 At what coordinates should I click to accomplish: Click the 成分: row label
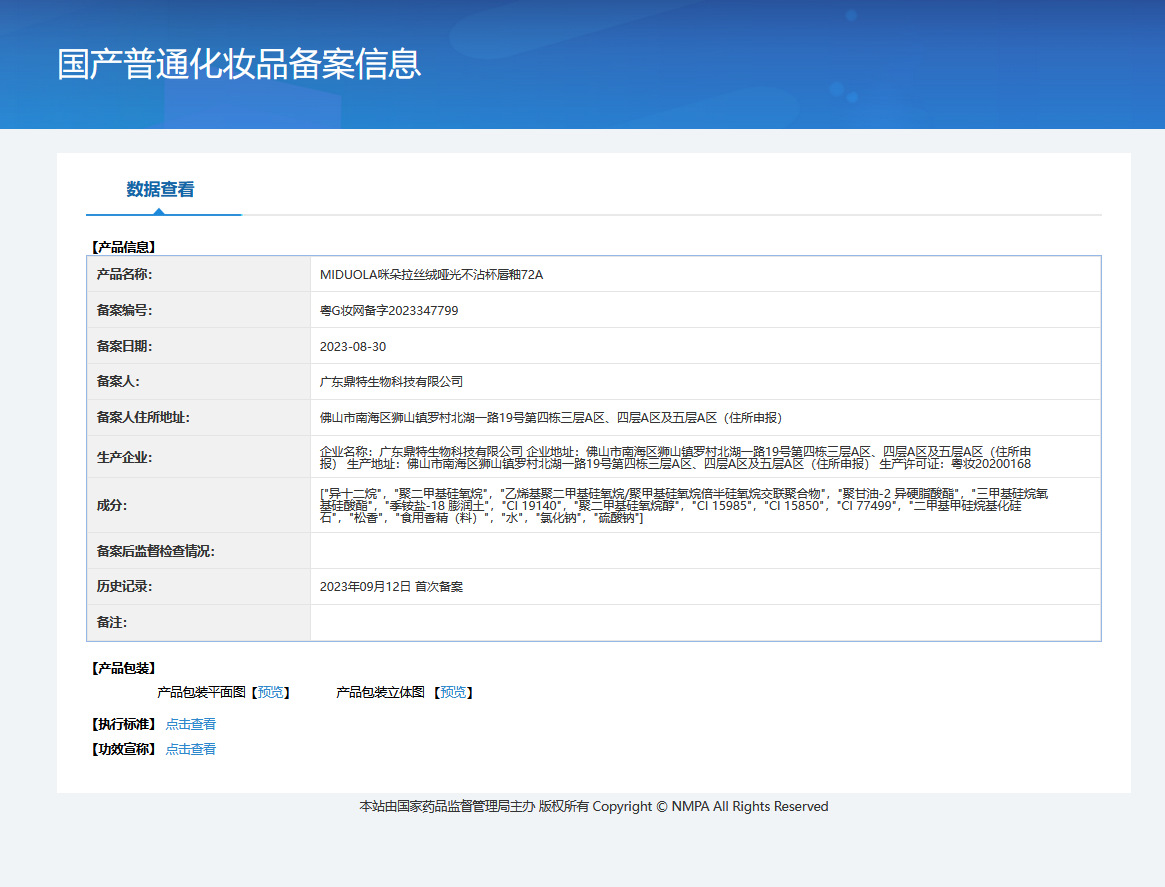pos(111,506)
